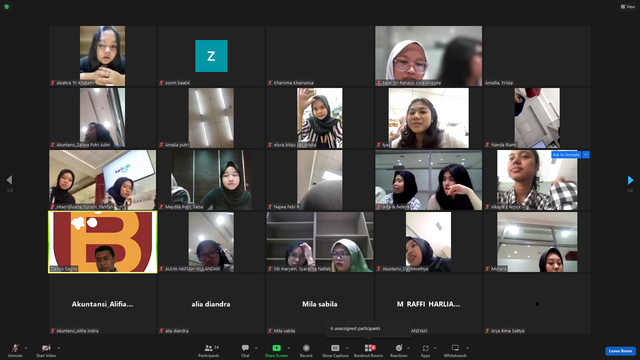Screen dimensions: 640x360
Task: Open the Apps panel
Action: click(425, 350)
